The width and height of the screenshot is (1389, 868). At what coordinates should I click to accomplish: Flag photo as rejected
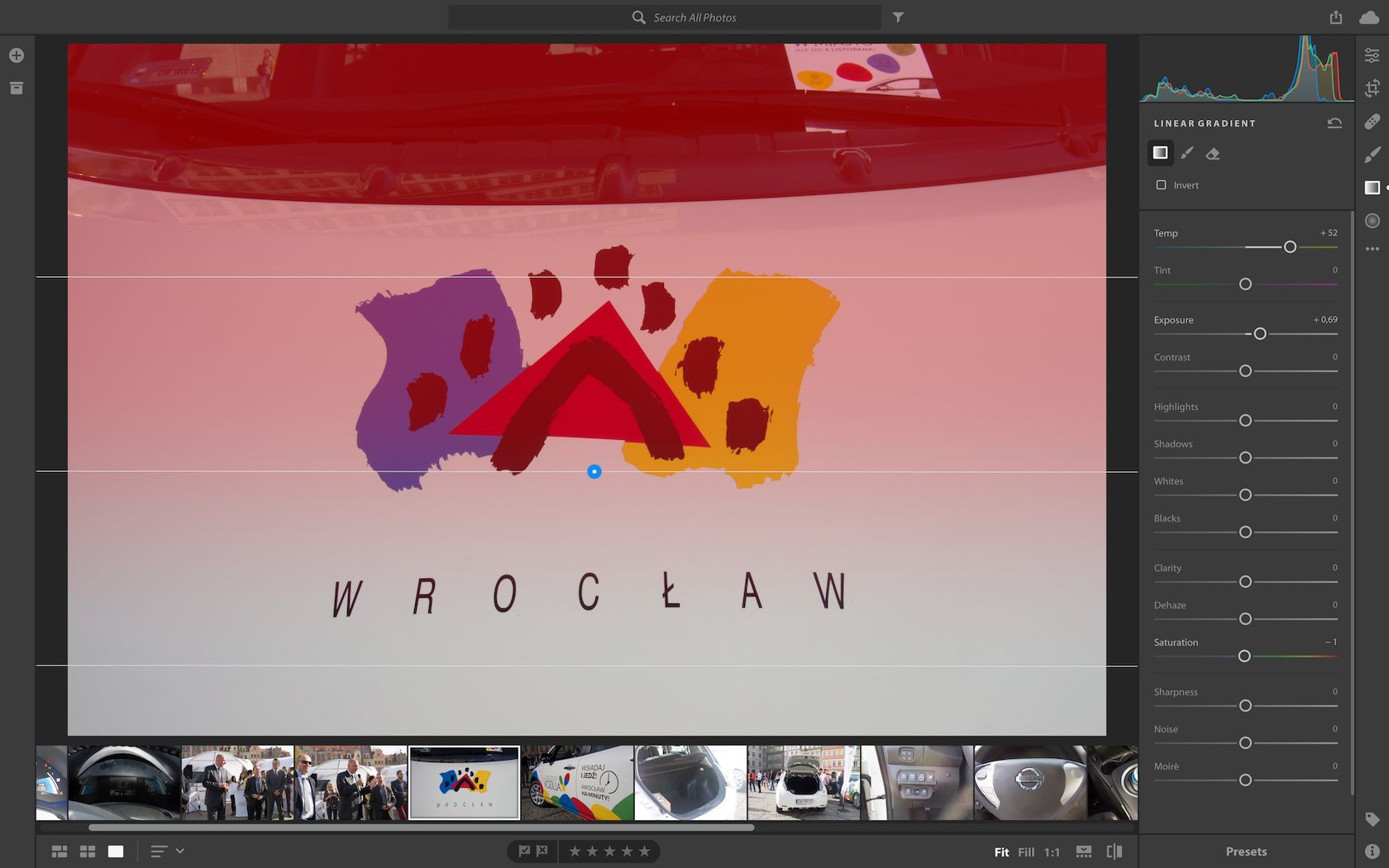click(542, 851)
